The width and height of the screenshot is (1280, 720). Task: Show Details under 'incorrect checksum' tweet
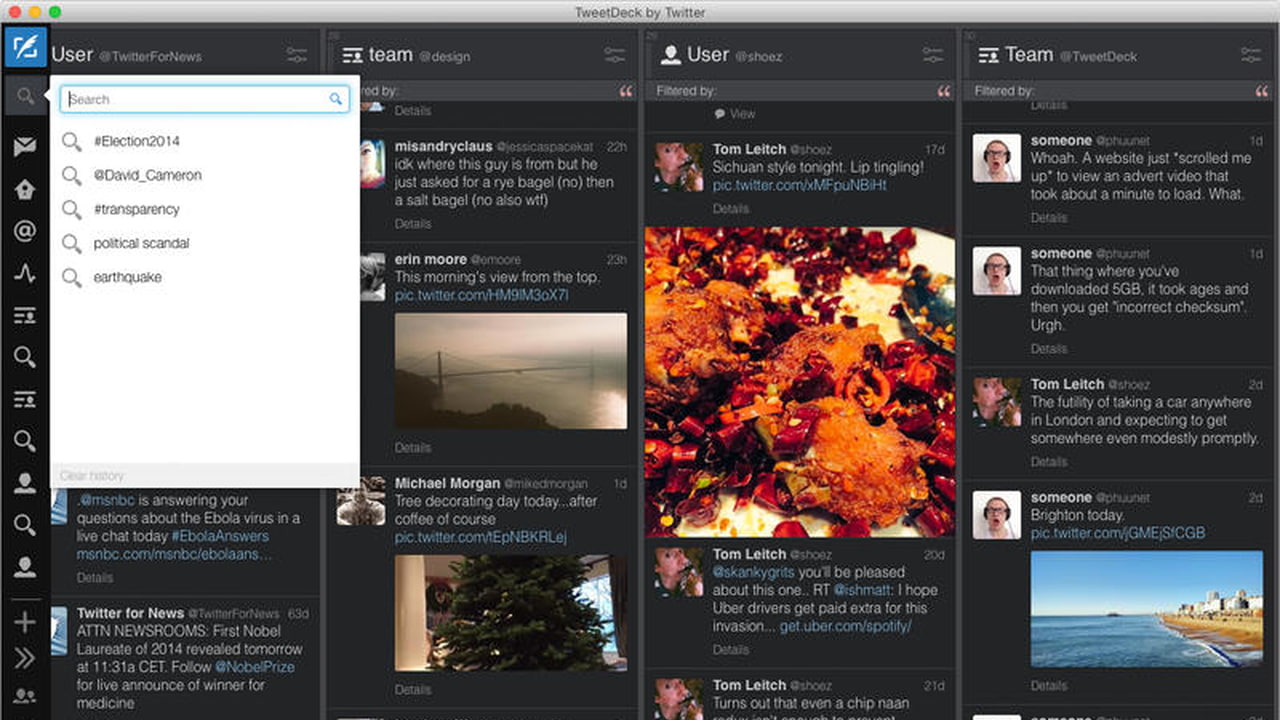(1049, 349)
